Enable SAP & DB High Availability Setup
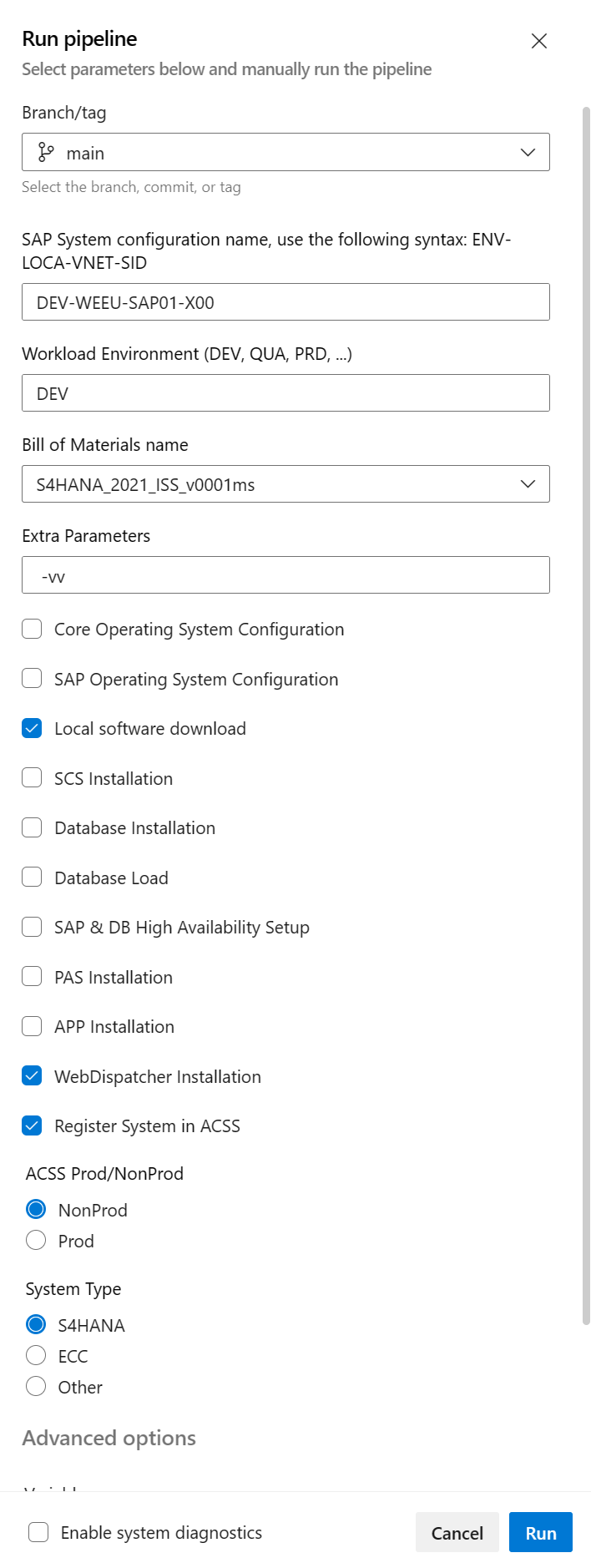This screenshot has width=591, height=1568. pos(31,926)
